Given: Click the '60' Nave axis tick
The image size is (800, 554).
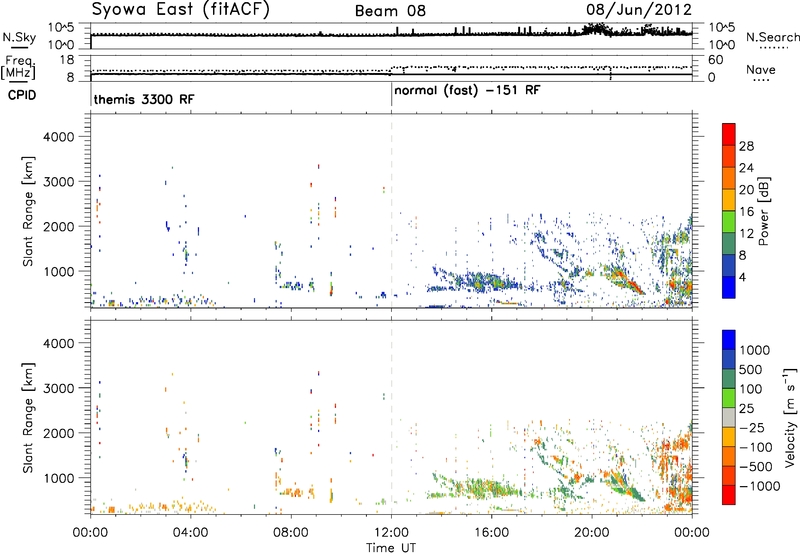Looking at the screenshot, I should pyautogui.click(x=715, y=60).
